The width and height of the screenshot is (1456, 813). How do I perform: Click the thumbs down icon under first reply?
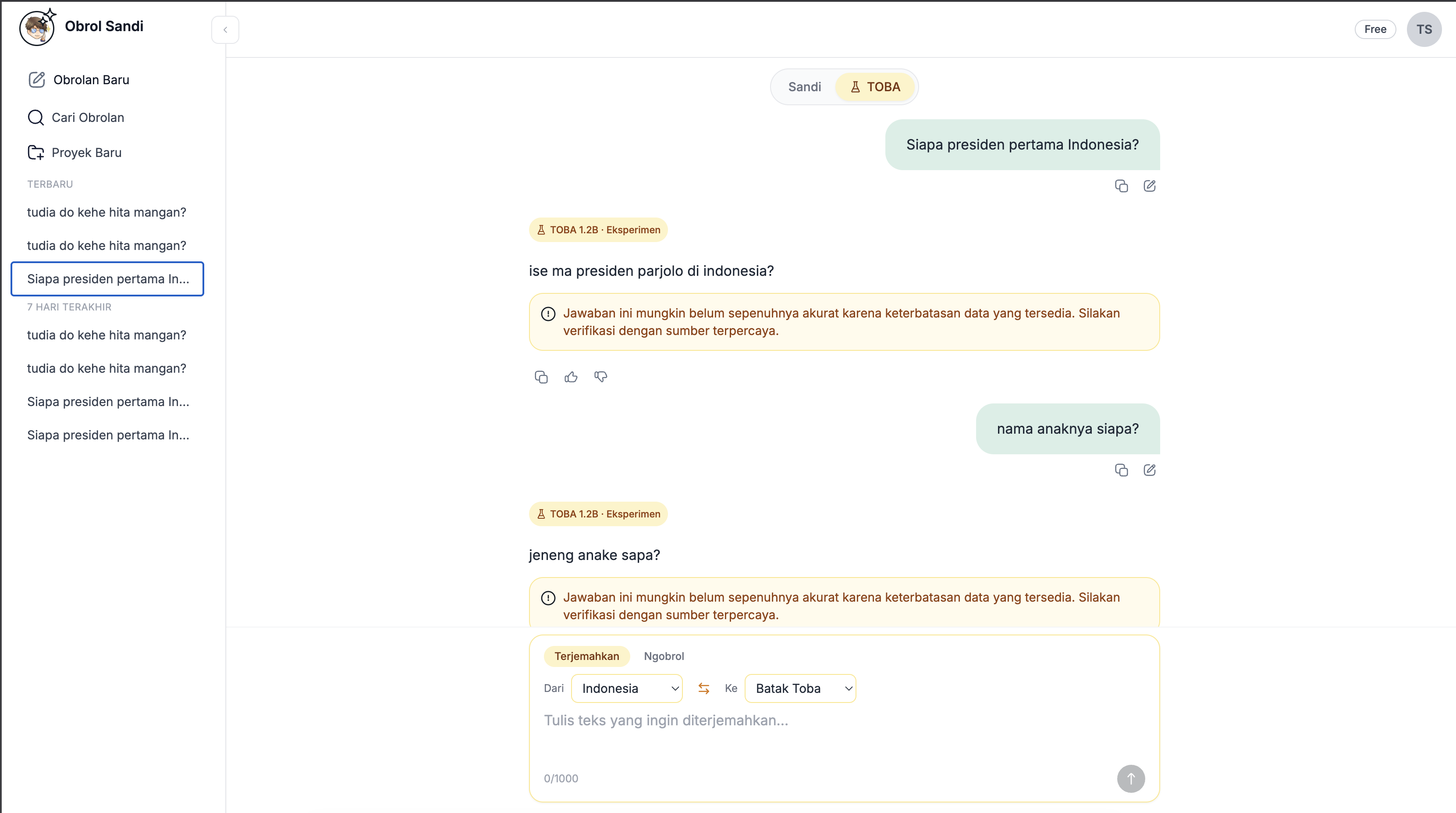coord(601,377)
